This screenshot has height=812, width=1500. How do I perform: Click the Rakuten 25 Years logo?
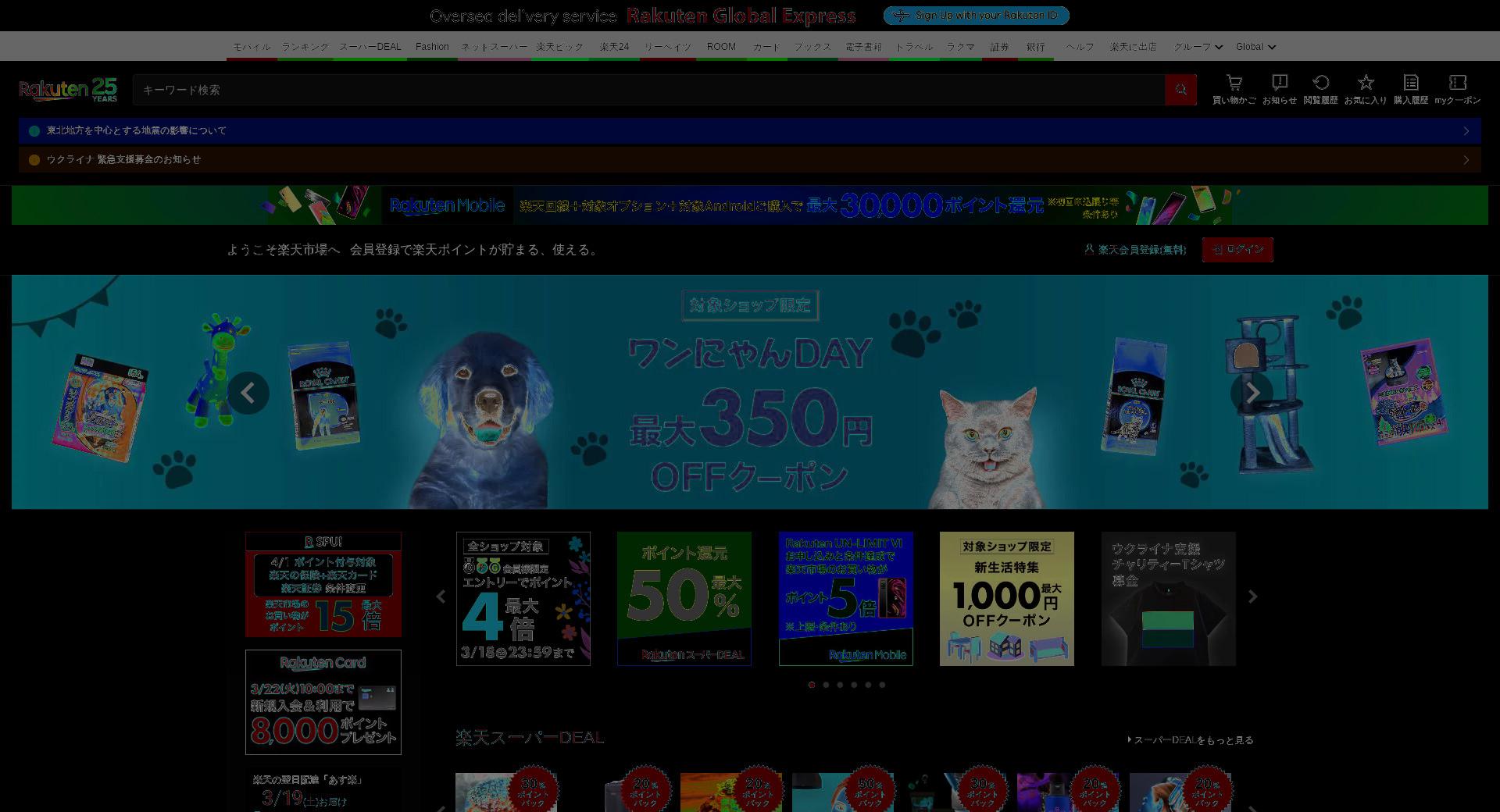68,90
